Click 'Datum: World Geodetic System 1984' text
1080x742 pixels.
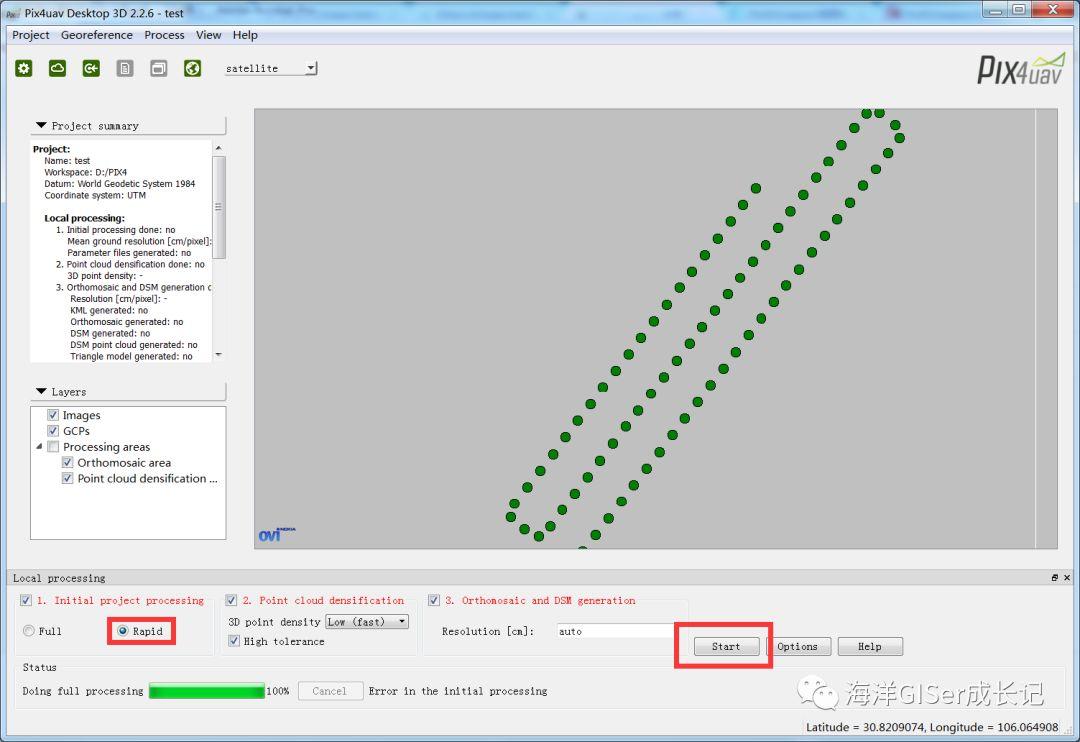click(120, 184)
